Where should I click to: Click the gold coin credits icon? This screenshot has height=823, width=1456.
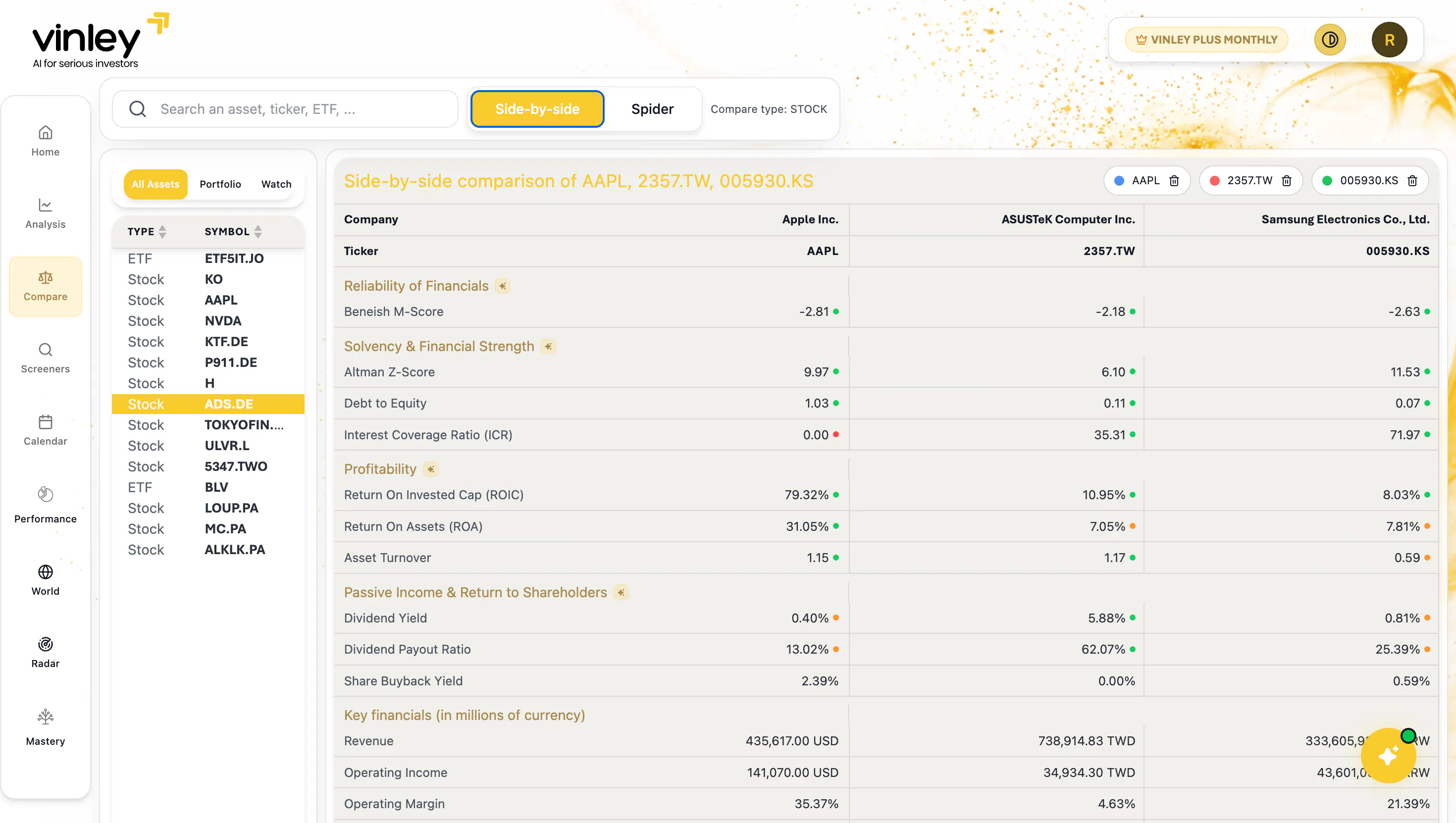(1330, 40)
